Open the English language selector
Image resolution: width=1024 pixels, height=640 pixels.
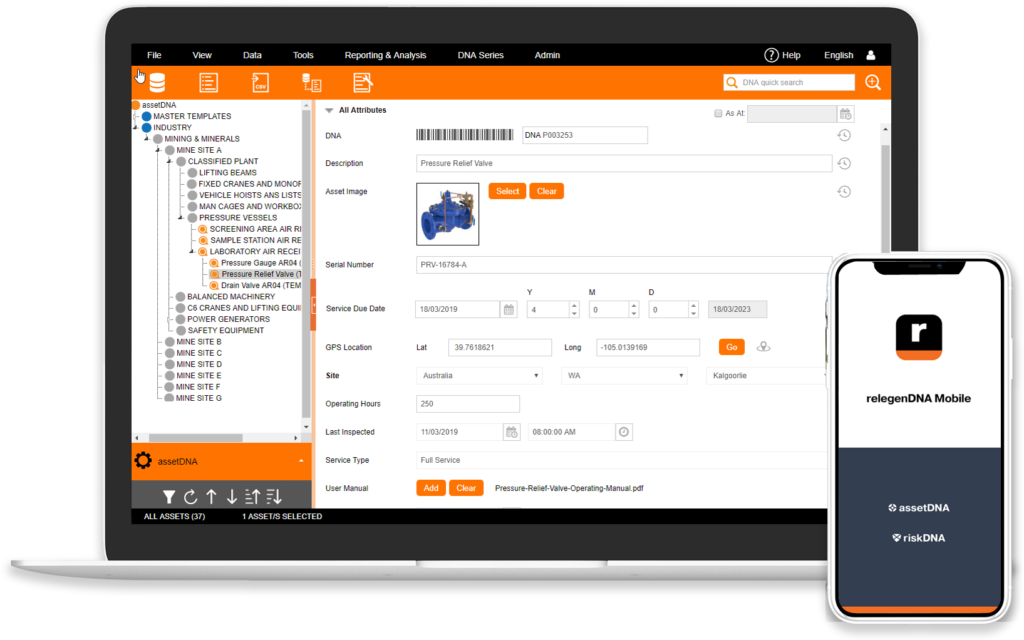pyautogui.click(x=839, y=55)
